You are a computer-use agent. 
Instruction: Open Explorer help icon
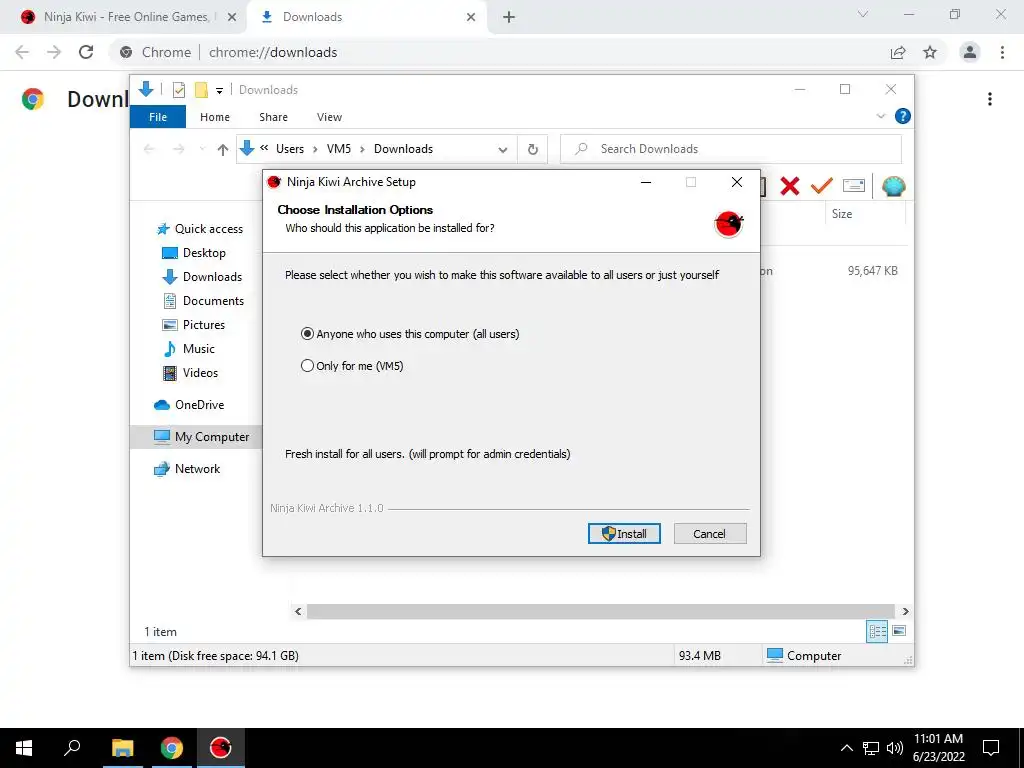903,116
